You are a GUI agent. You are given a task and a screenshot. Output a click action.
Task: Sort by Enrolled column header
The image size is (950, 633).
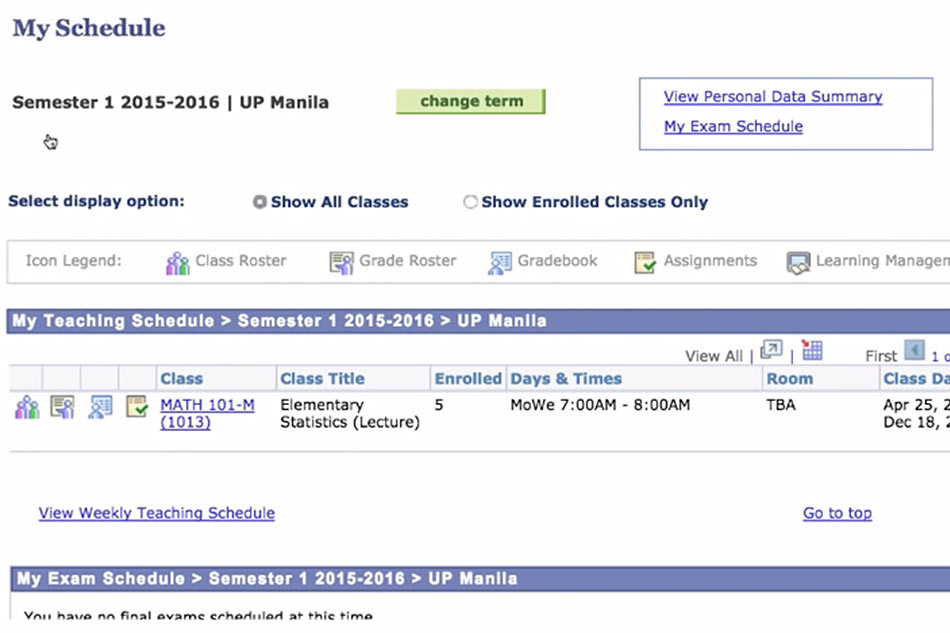point(467,379)
